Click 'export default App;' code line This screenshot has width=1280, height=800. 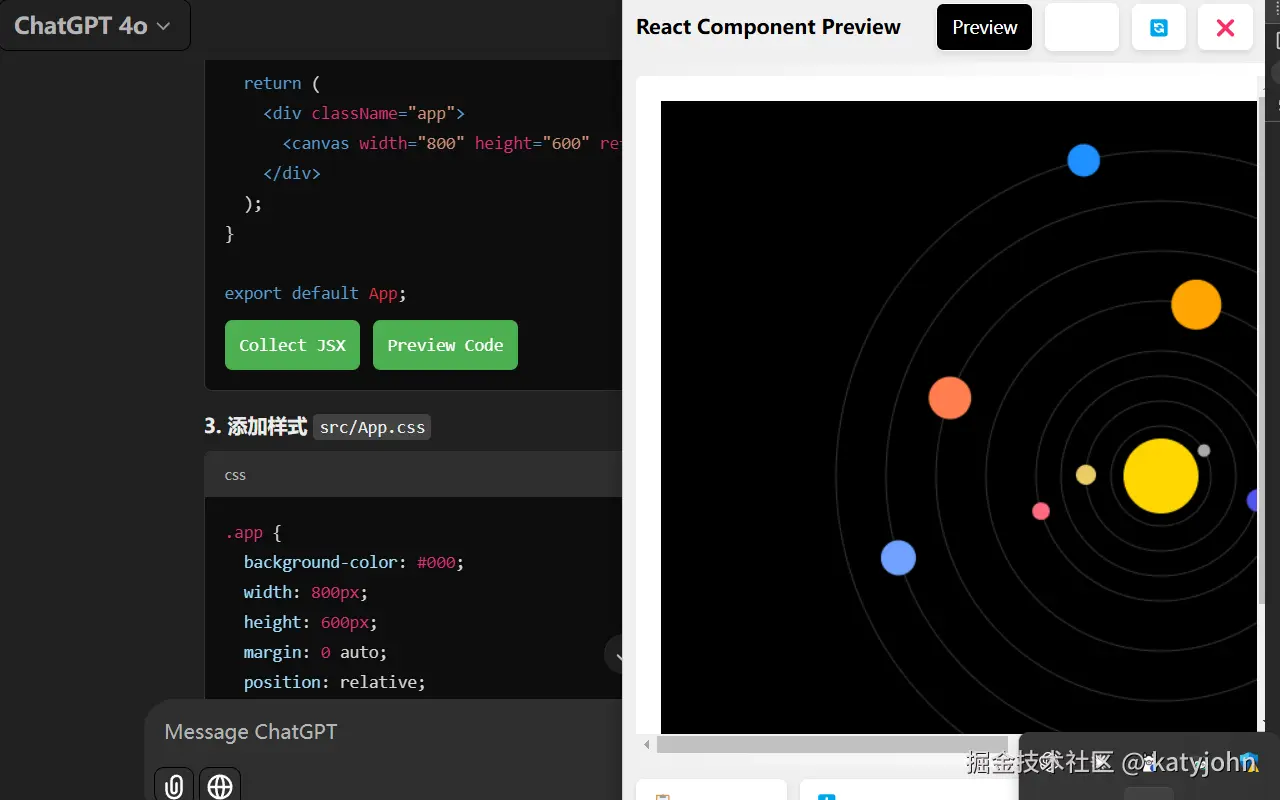tap(315, 293)
